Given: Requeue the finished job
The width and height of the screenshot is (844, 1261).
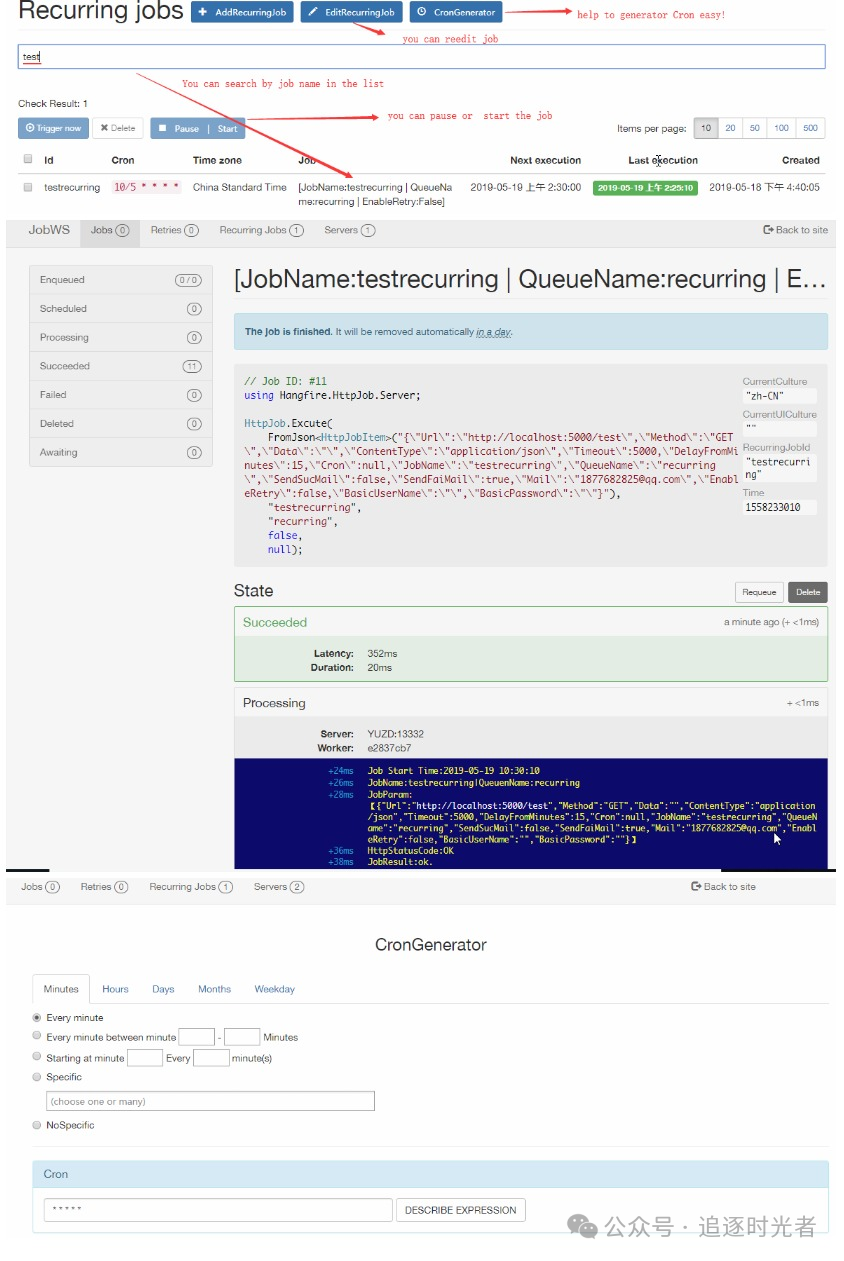Looking at the screenshot, I should click(758, 592).
